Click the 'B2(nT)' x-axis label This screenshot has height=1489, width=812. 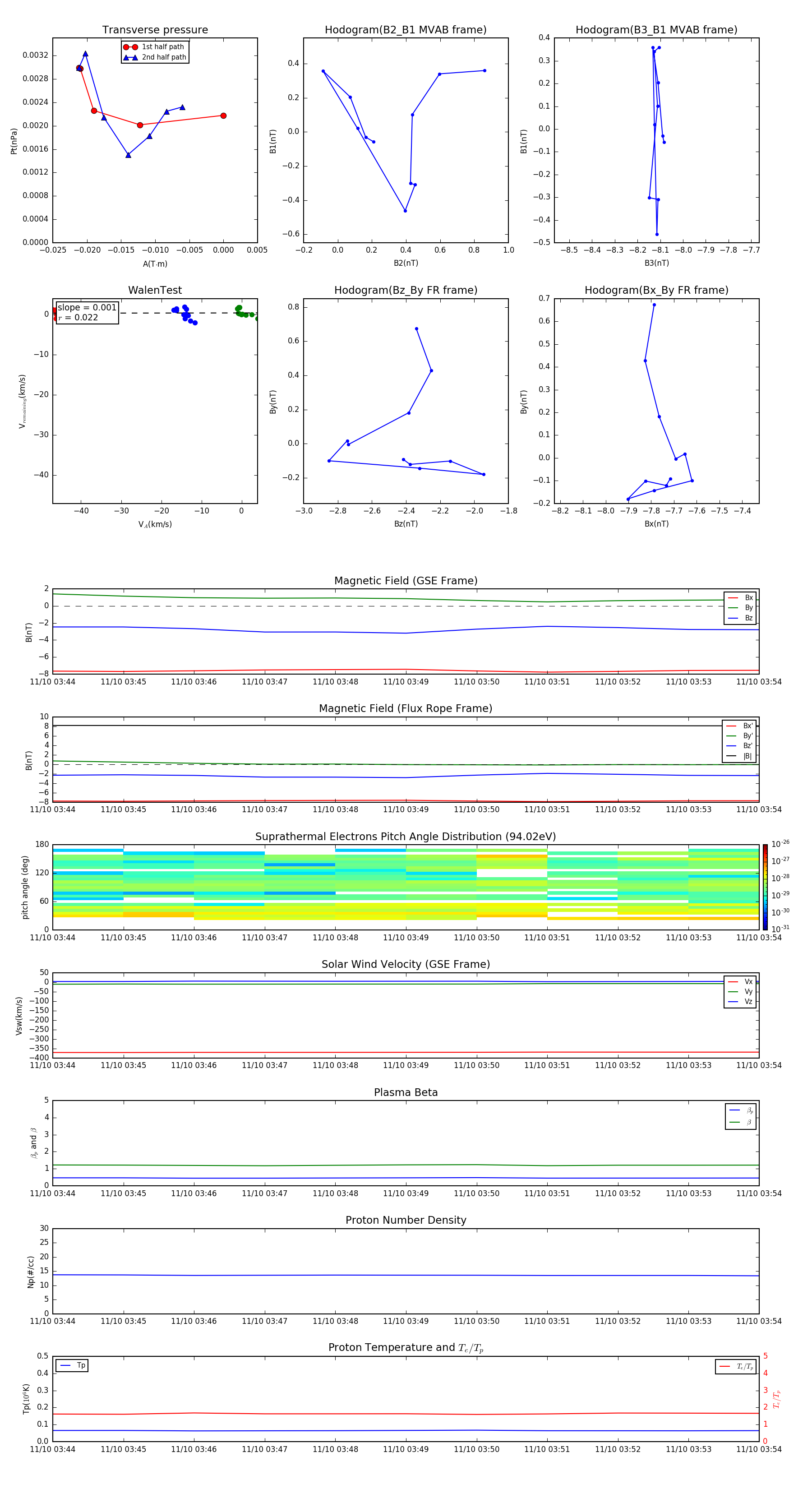(406, 263)
